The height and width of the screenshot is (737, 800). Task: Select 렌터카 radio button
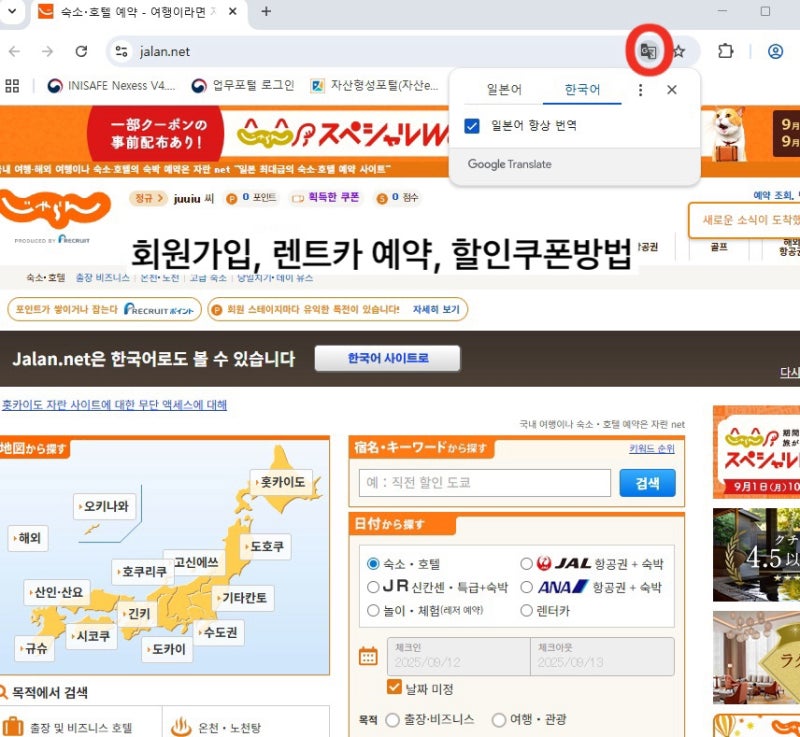click(526, 611)
